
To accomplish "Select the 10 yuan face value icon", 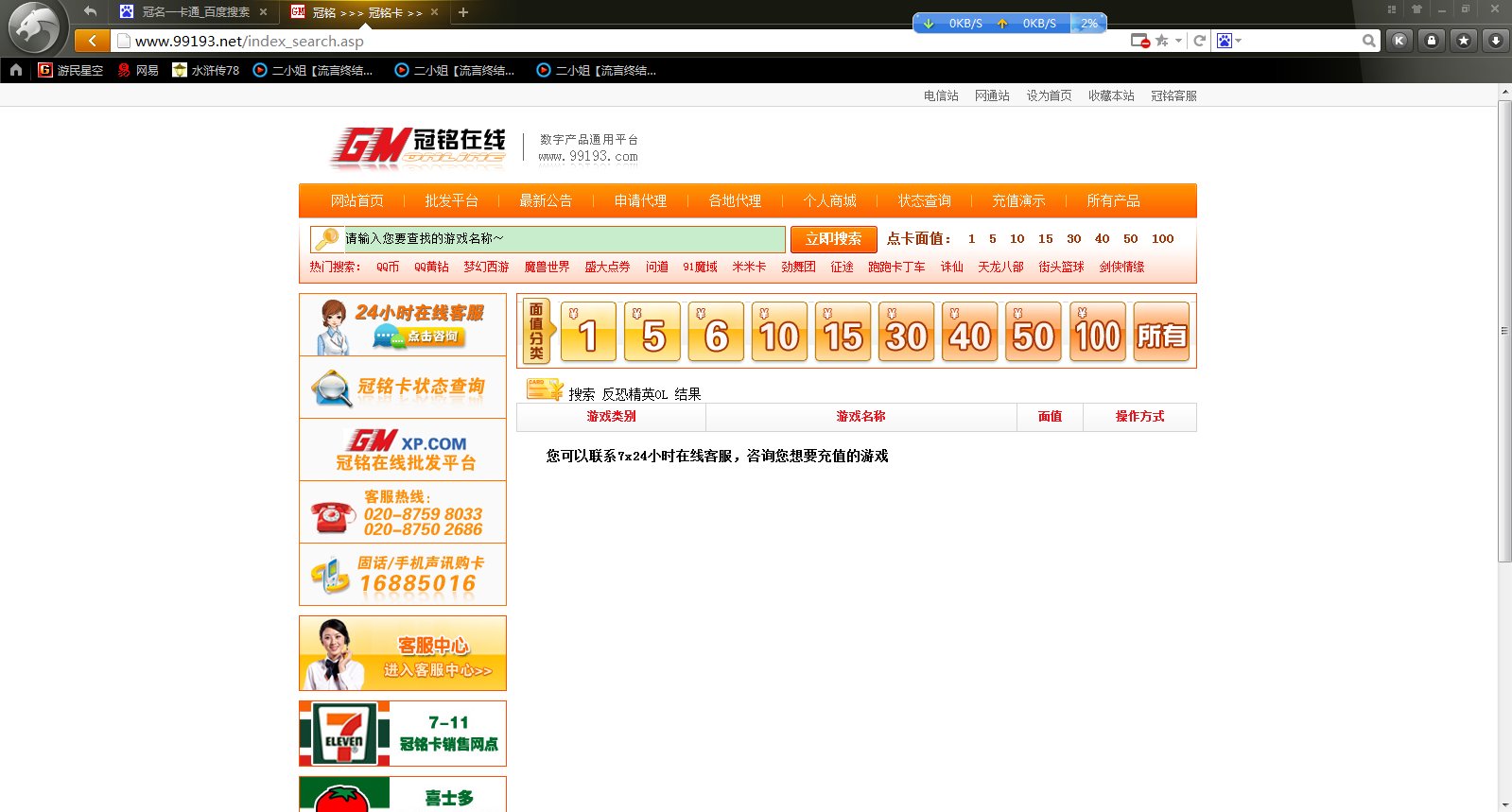I will click(779, 332).
